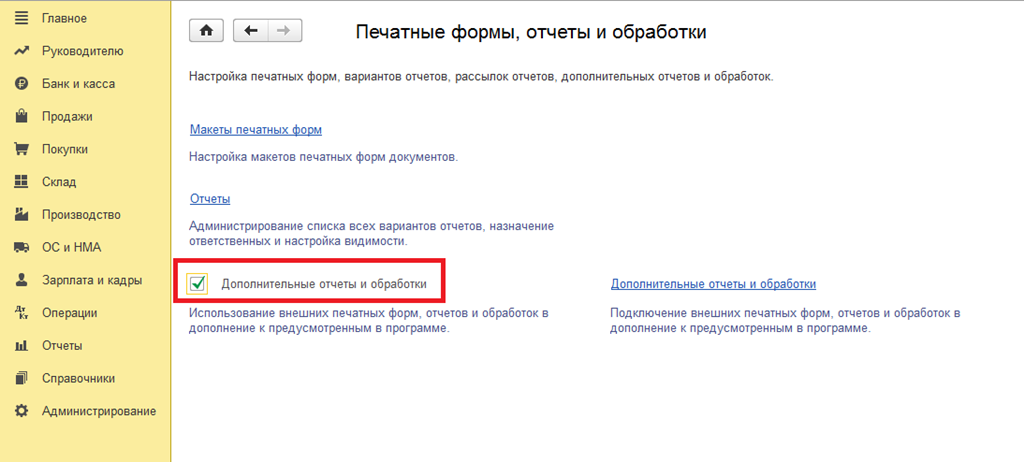This screenshot has height=462, width=1024.
Task: Click the truck icon for ОС и НМА
Action: pyautogui.click(x=22, y=248)
